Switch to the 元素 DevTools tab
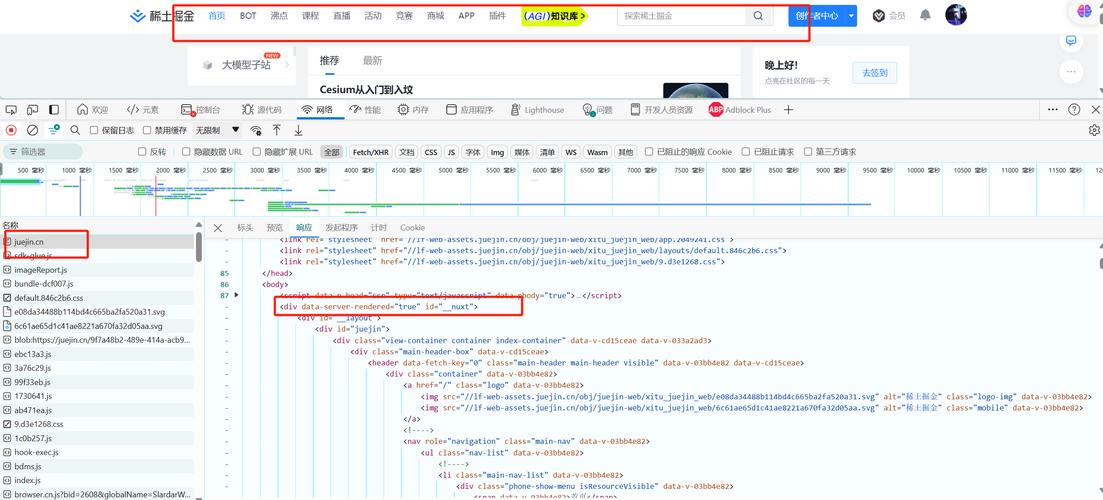The width and height of the screenshot is (1103, 500). pos(143,110)
